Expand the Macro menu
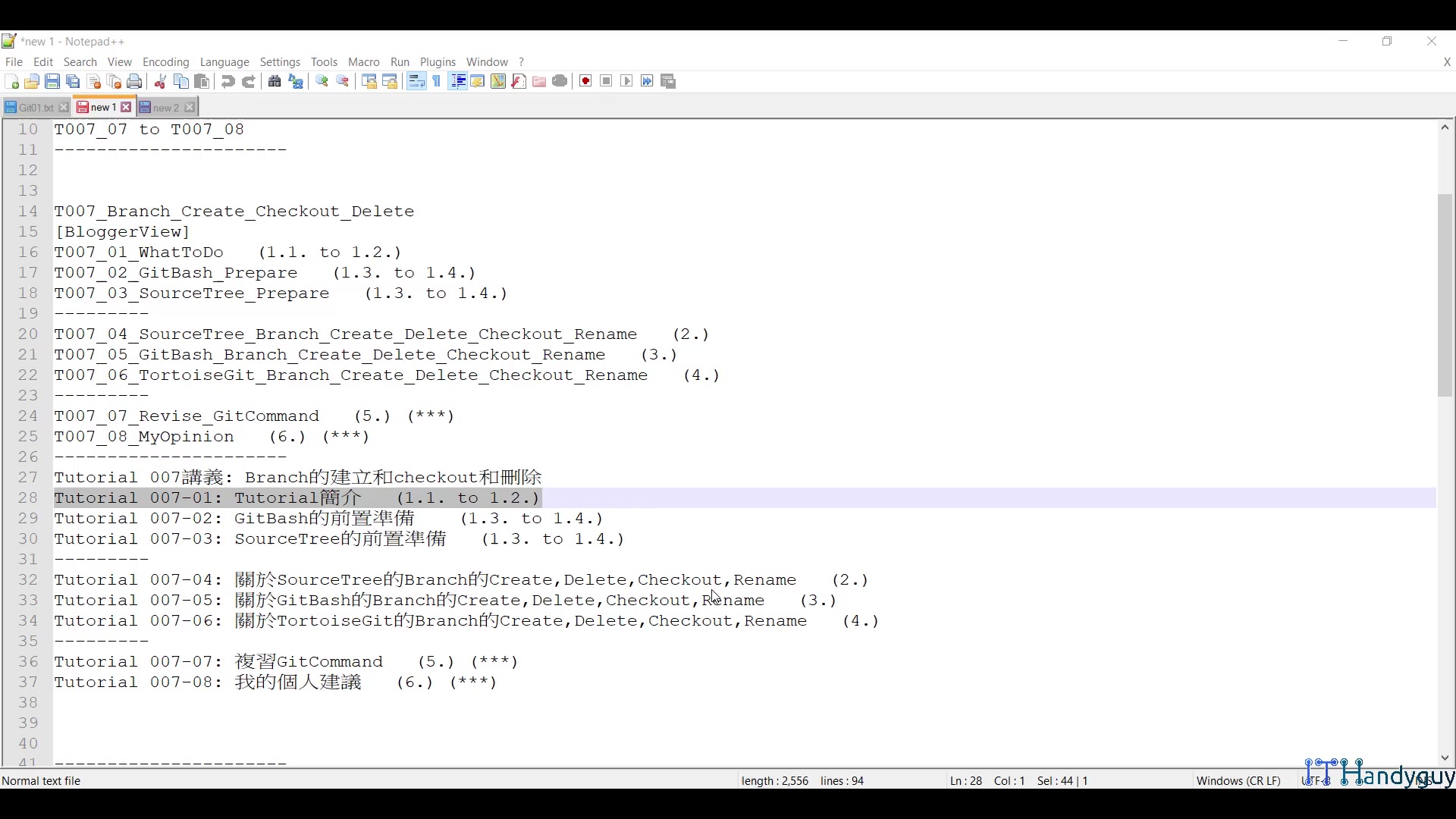1456x819 pixels. pyautogui.click(x=363, y=62)
